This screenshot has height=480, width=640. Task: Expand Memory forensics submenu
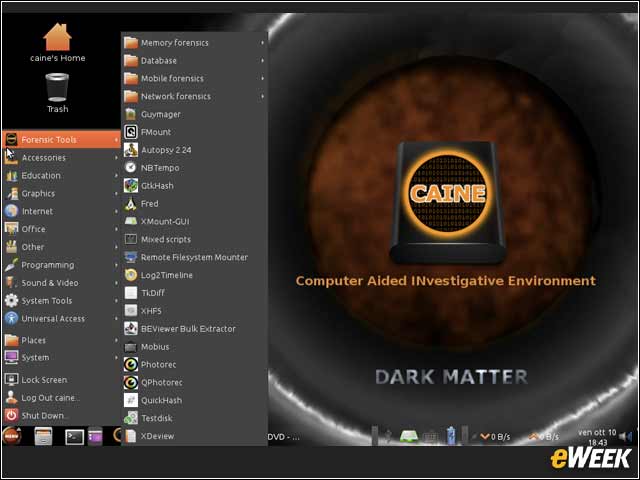point(194,42)
